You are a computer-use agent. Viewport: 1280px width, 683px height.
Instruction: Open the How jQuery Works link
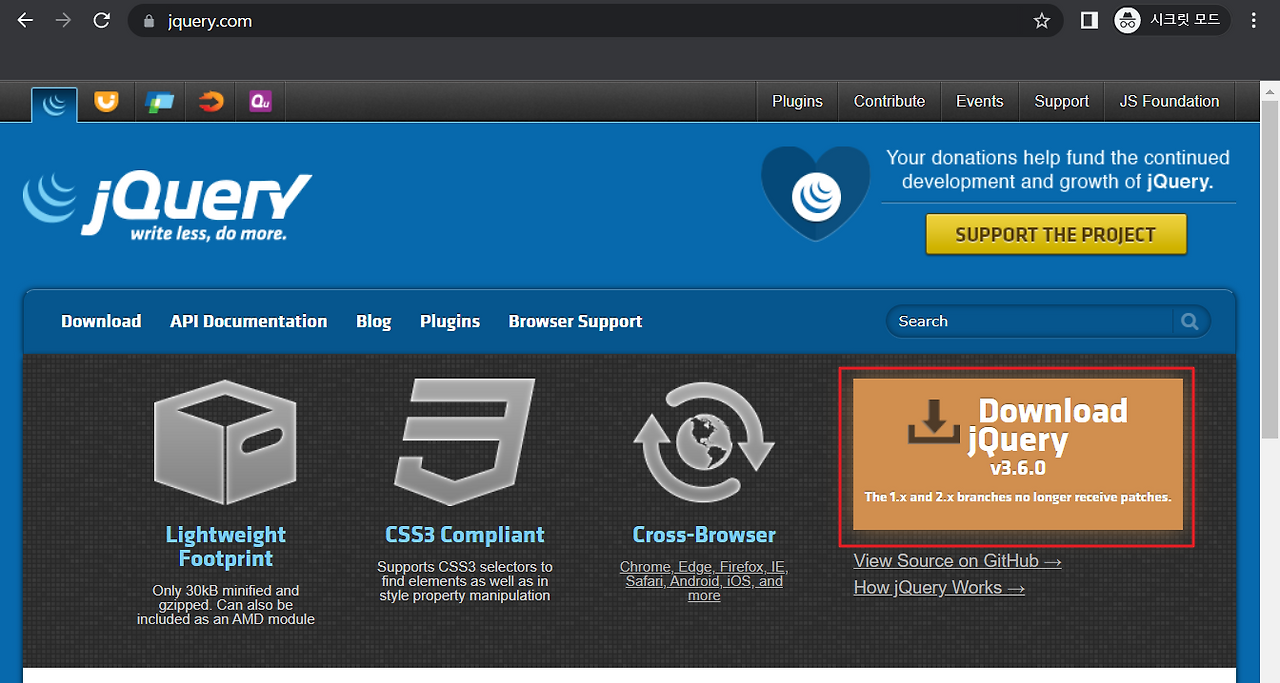[939, 588]
